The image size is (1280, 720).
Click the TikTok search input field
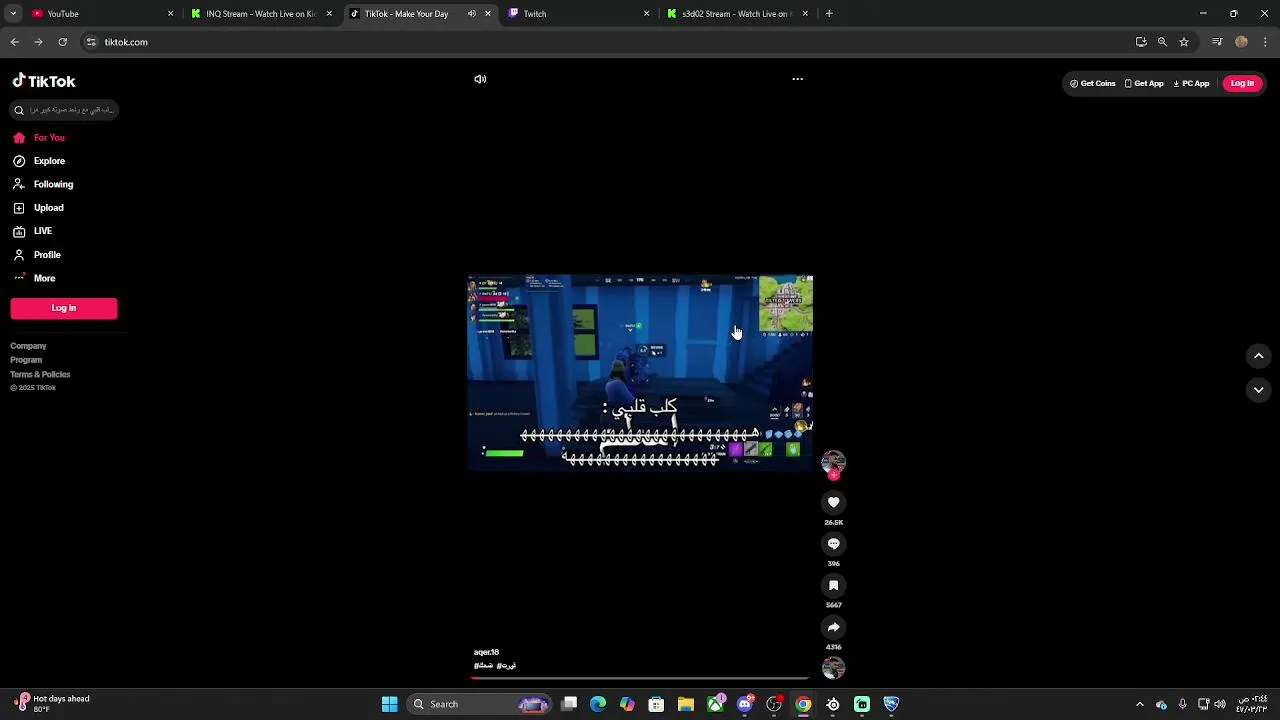[x=65, y=110]
